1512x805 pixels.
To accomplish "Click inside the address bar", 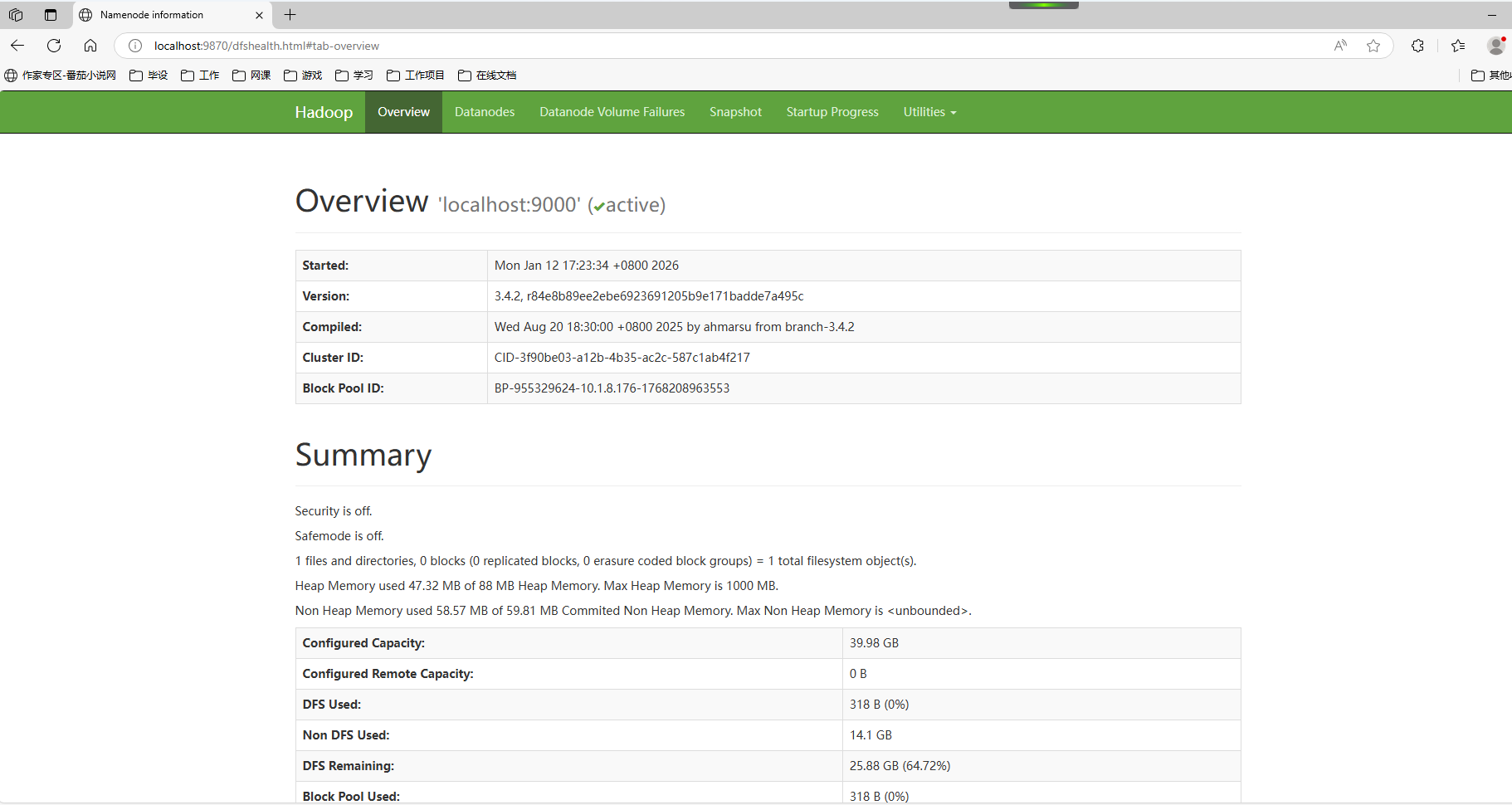I will [x=581, y=46].
